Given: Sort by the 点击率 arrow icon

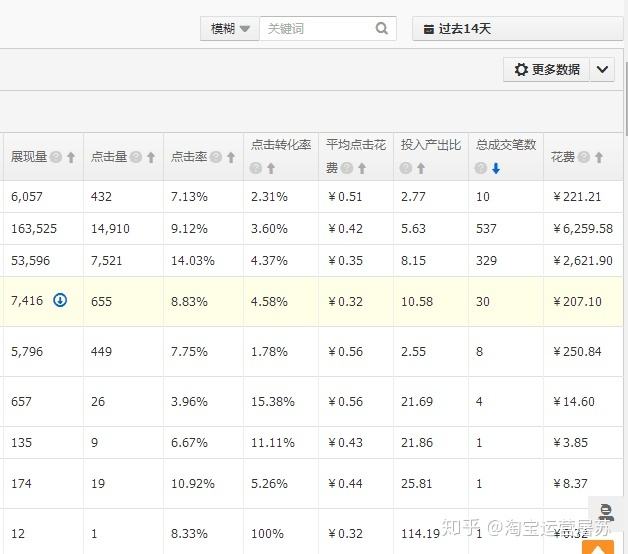Looking at the screenshot, I should click(231, 157).
